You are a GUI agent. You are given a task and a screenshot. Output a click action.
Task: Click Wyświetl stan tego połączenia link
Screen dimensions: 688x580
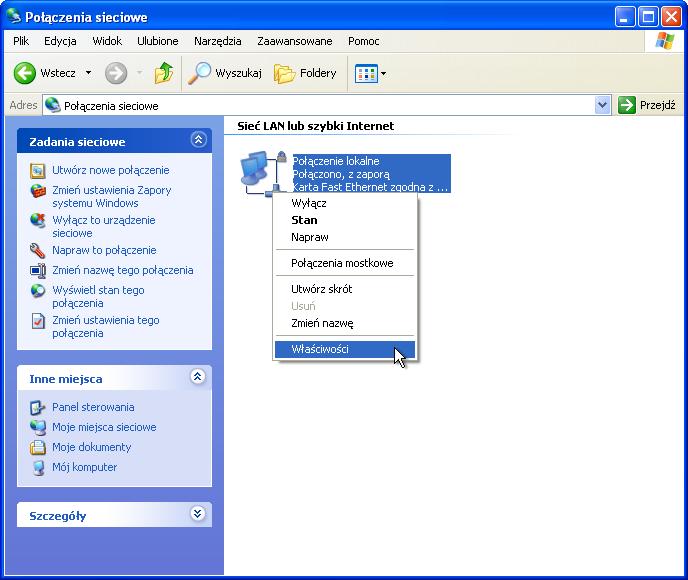click(98, 297)
